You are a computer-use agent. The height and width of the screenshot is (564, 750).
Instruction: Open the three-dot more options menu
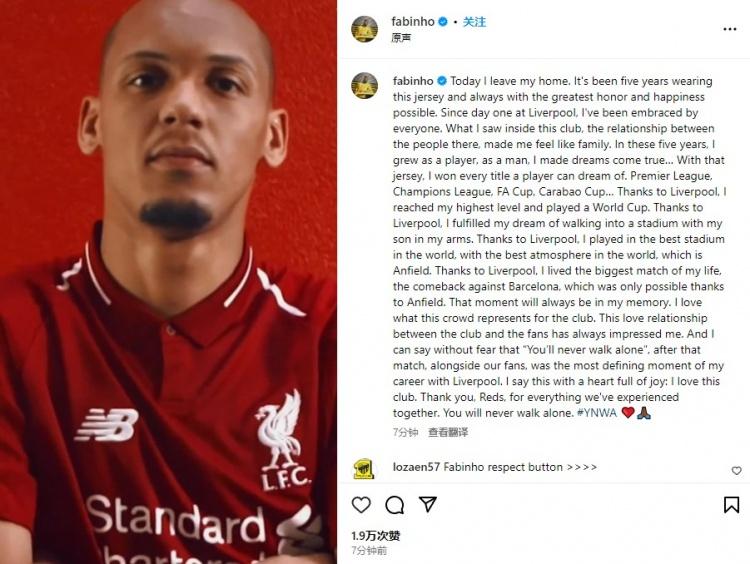[730, 29]
